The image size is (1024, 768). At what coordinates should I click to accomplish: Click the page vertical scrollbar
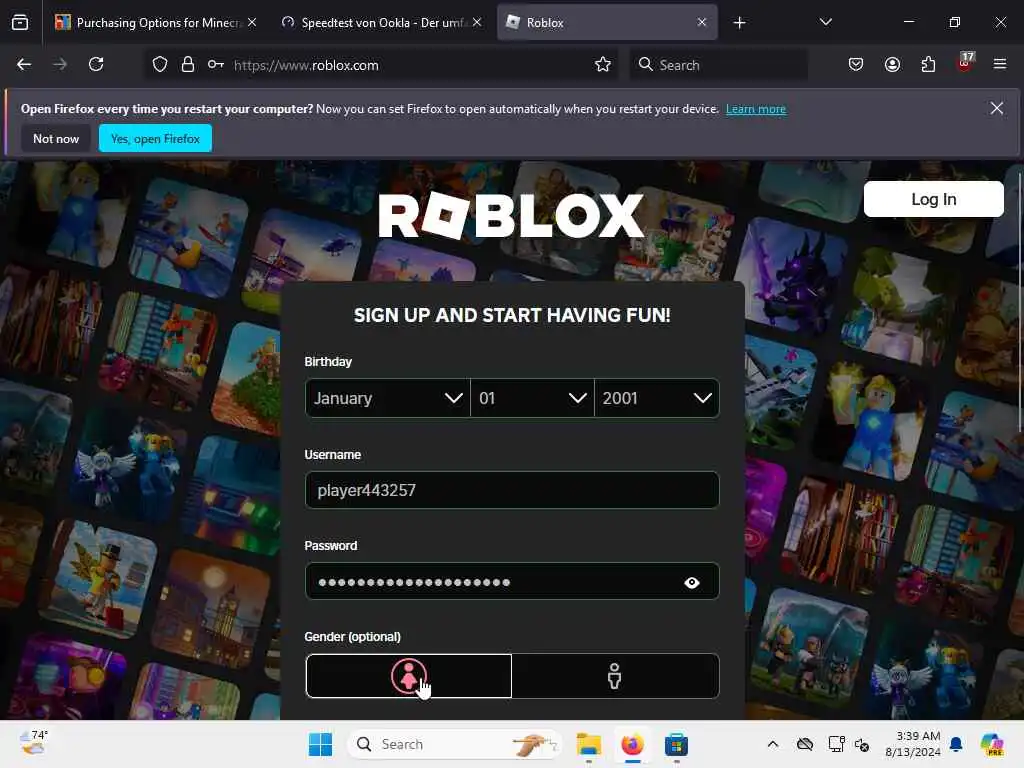[1019, 300]
